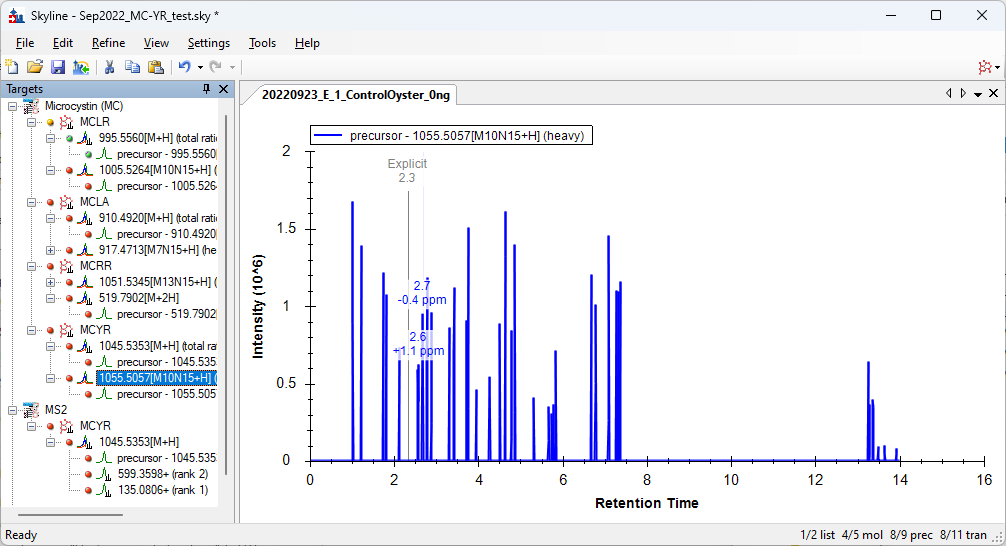The height and width of the screenshot is (546, 1006).
Task: Click the Copy toolbar icon
Action: click(x=132, y=67)
